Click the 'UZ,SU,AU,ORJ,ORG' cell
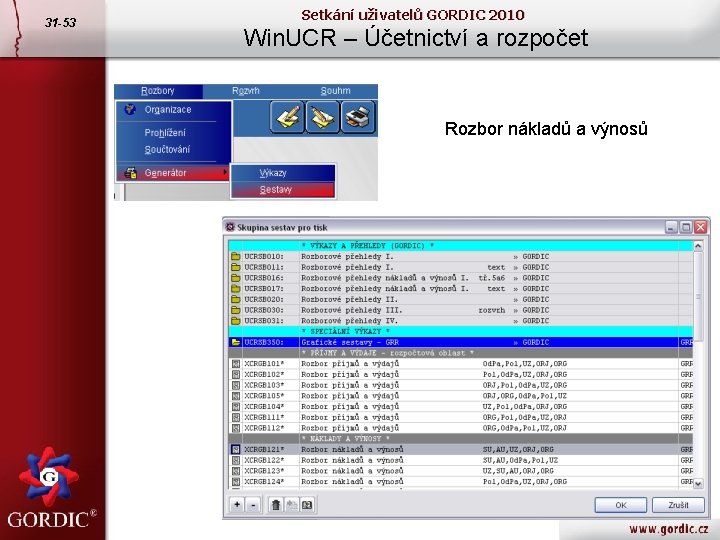The width and height of the screenshot is (720, 540). click(518, 471)
